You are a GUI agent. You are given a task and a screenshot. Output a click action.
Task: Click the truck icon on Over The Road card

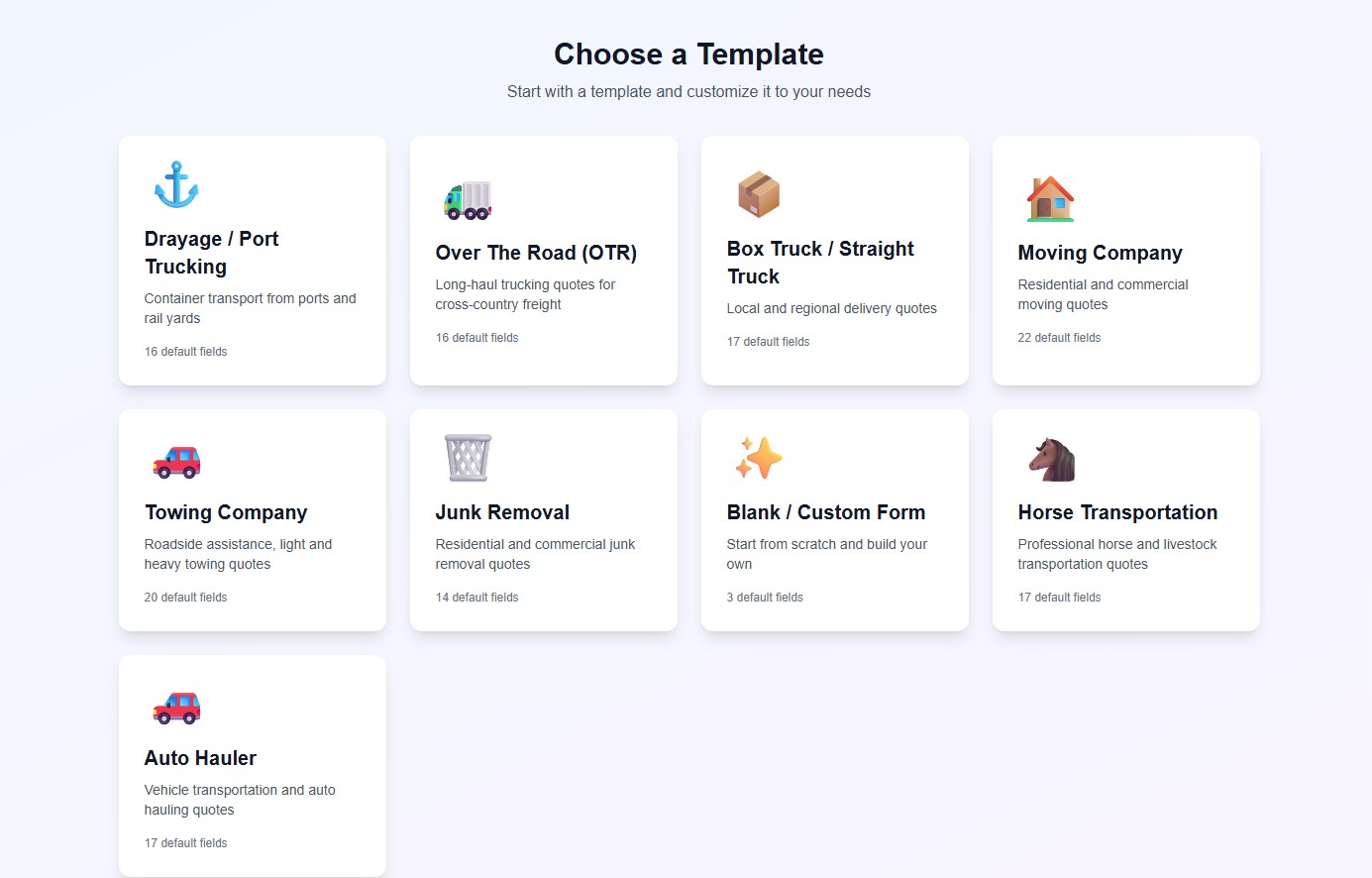click(467, 198)
